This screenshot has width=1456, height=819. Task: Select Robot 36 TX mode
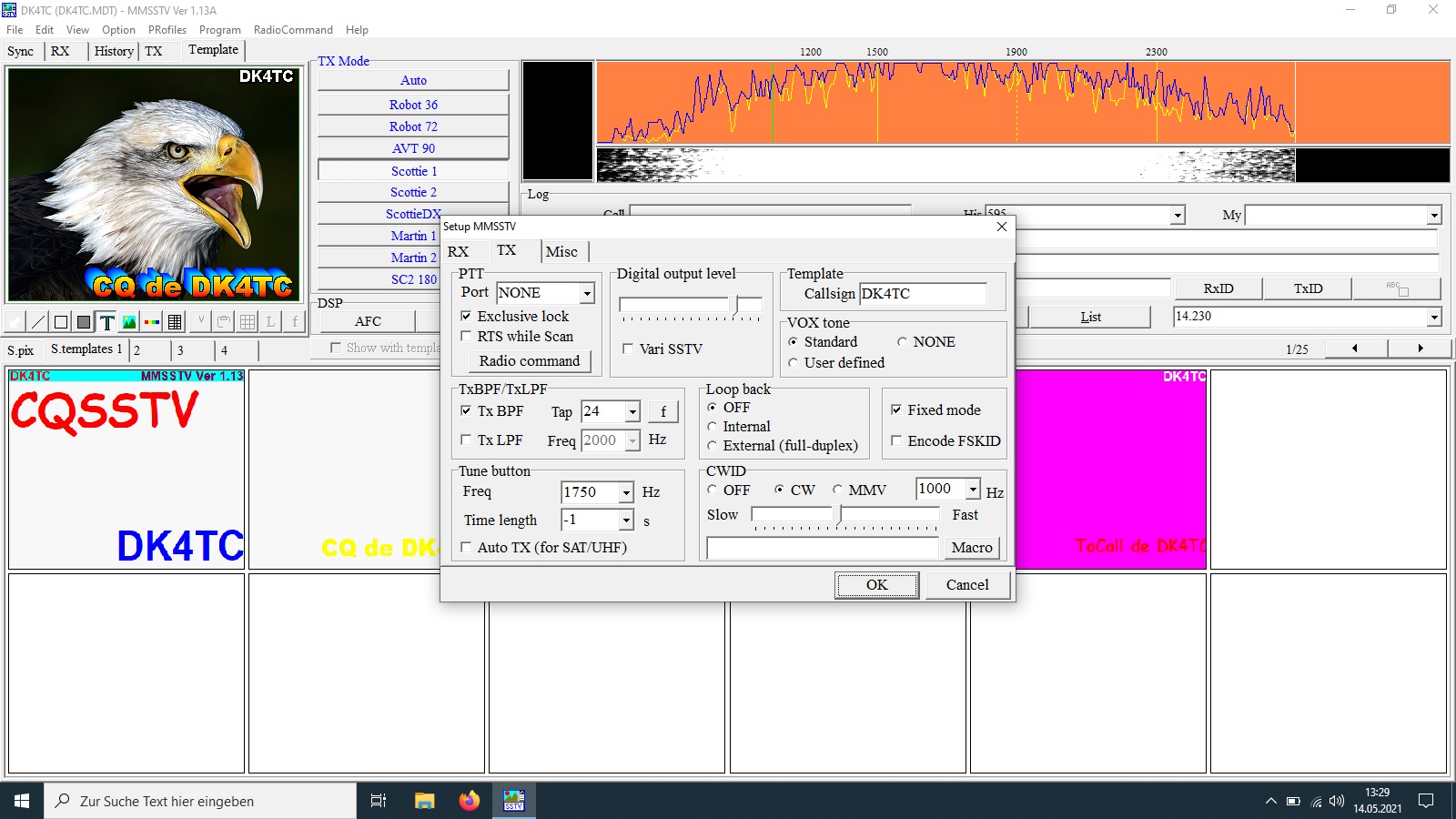point(413,105)
